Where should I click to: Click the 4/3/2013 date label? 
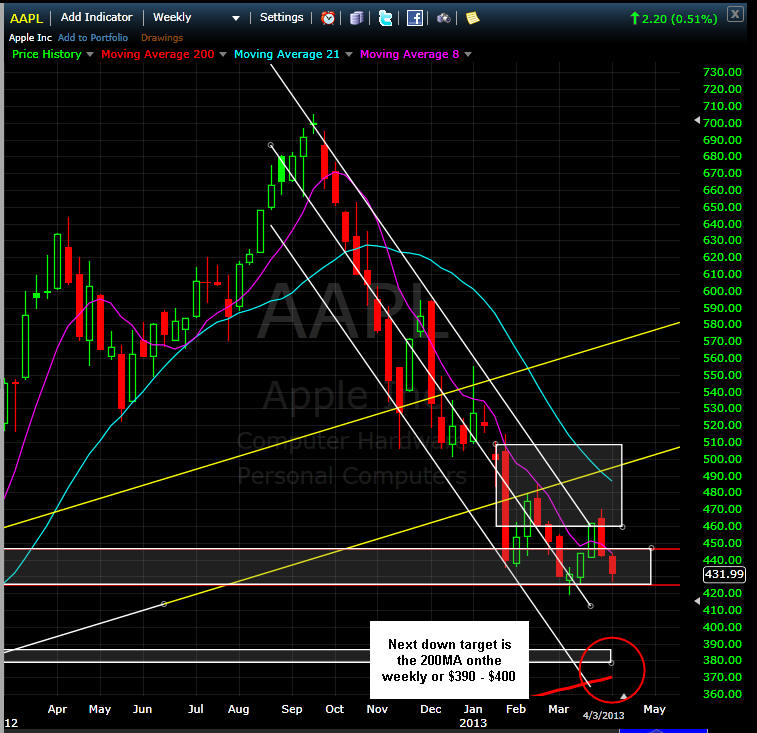pyautogui.click(x=603, y=716)
